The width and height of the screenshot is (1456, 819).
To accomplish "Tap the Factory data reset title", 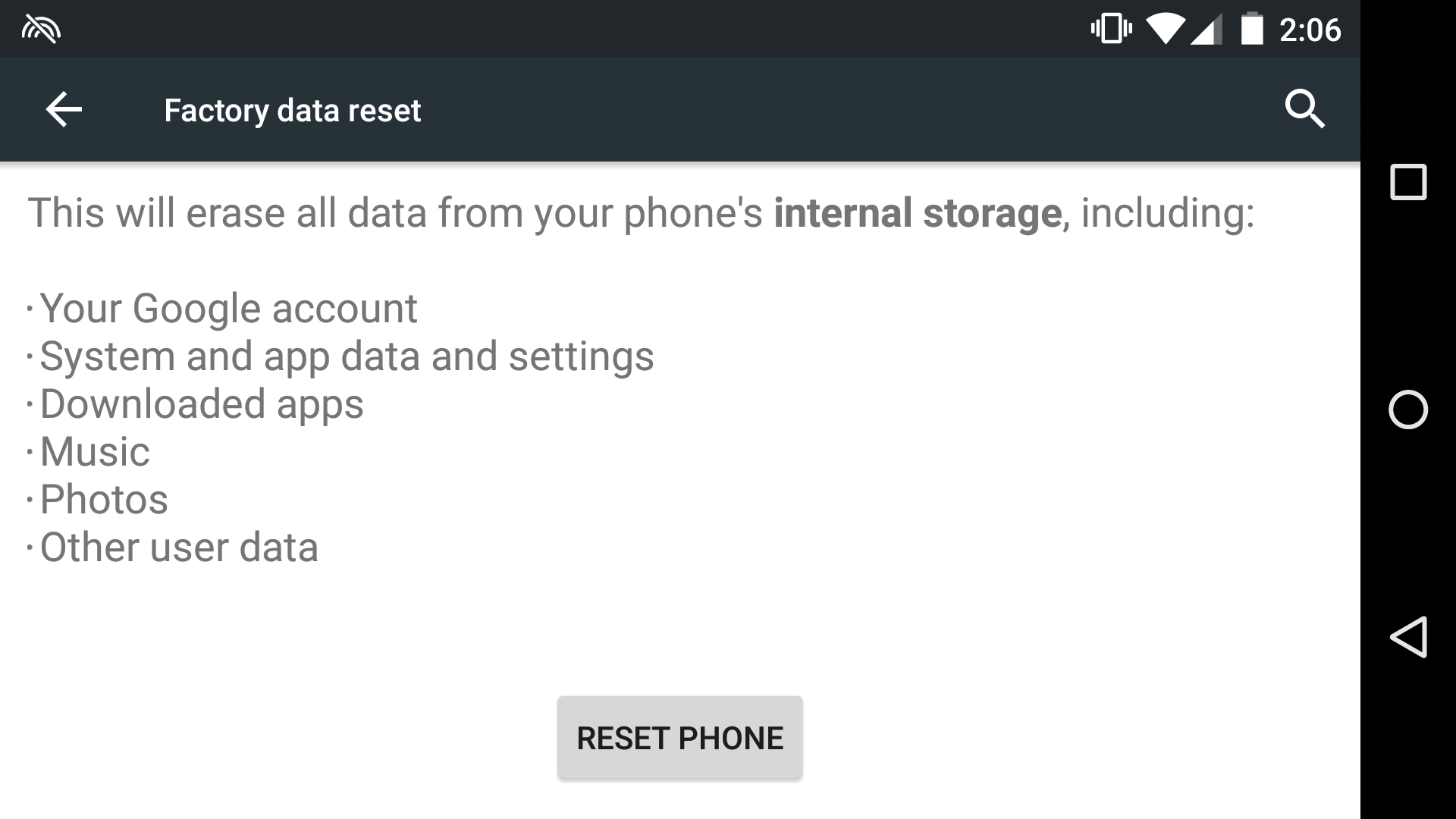I will pyautogui.click(x=293, y=109).
